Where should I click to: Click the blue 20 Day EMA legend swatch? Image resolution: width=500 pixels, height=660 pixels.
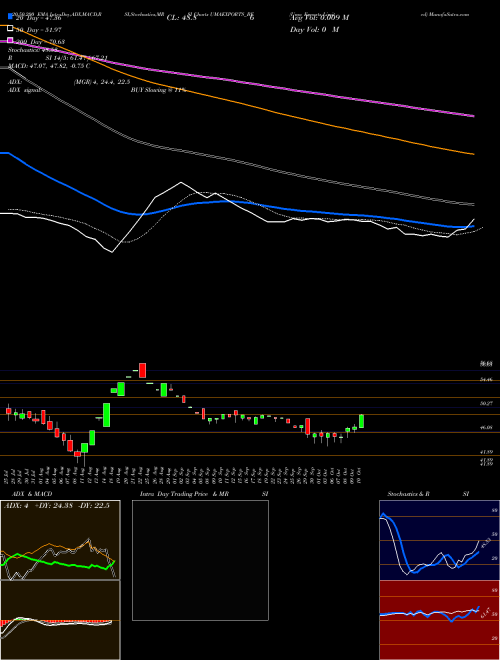(x=11, y=17)
